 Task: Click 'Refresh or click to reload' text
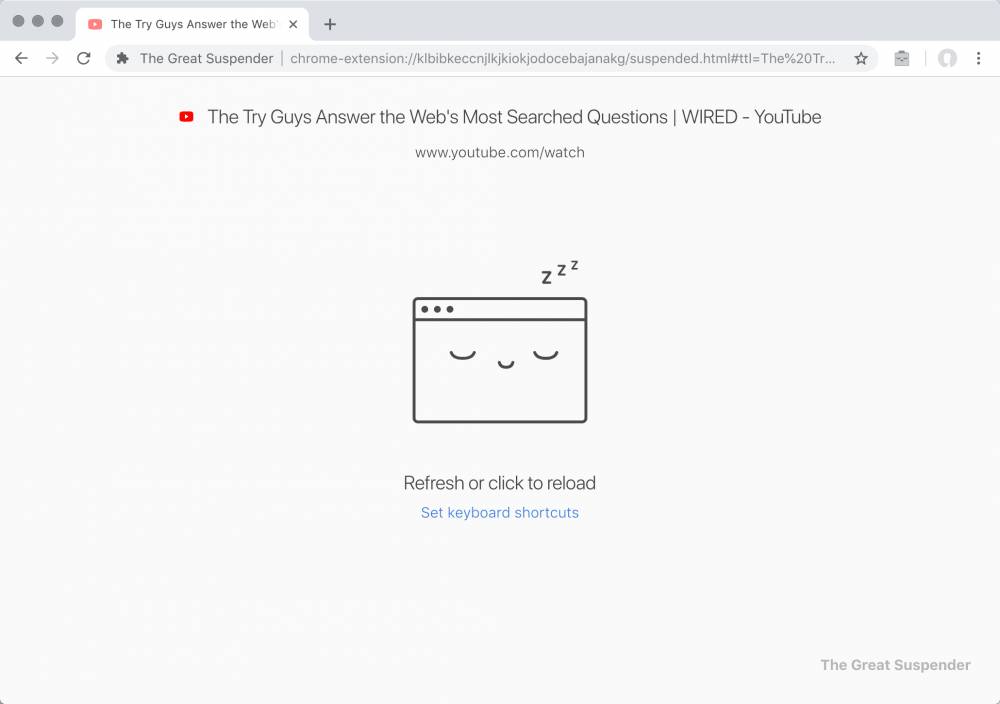click(499, 483)
